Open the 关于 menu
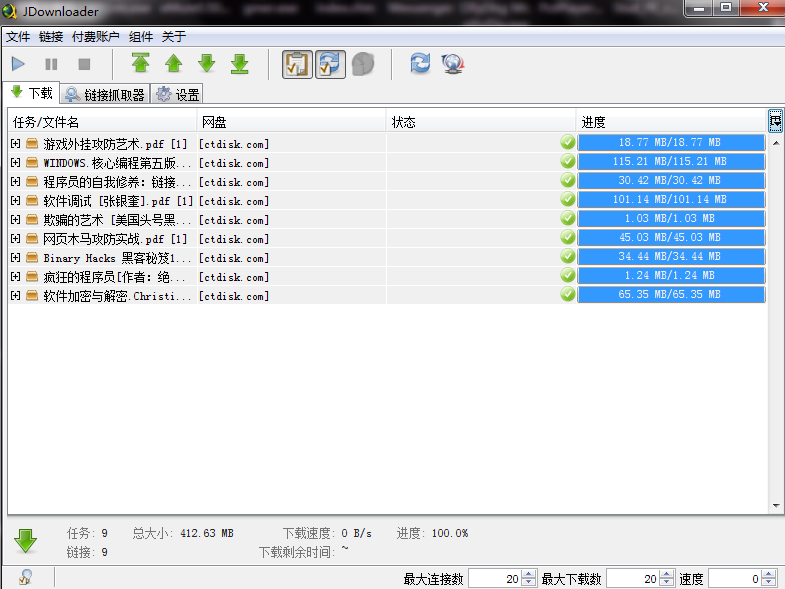This screenshot has height=589, width=785. point(174,37)
